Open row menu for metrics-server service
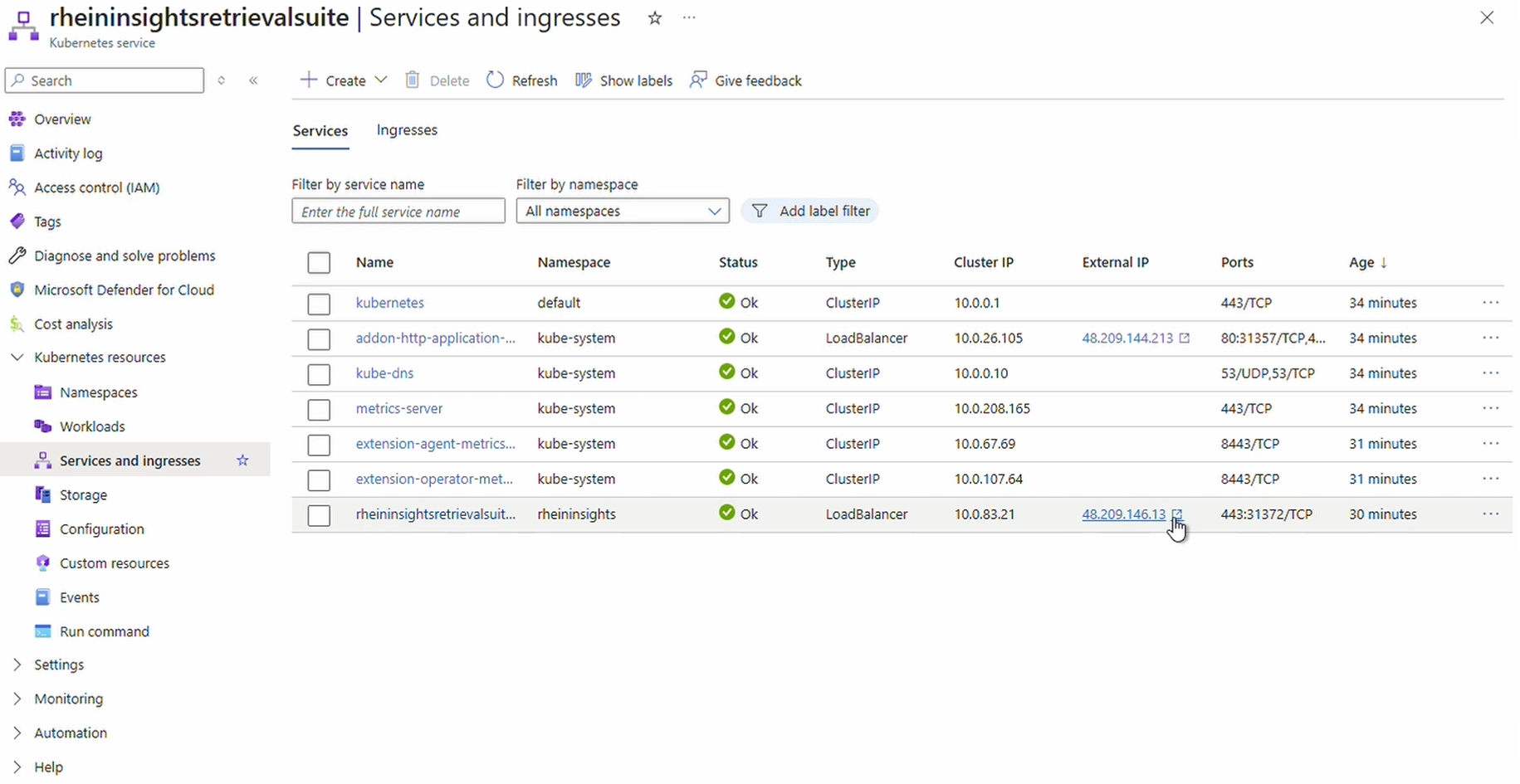1520x784 pixels. coord(1491,408)
